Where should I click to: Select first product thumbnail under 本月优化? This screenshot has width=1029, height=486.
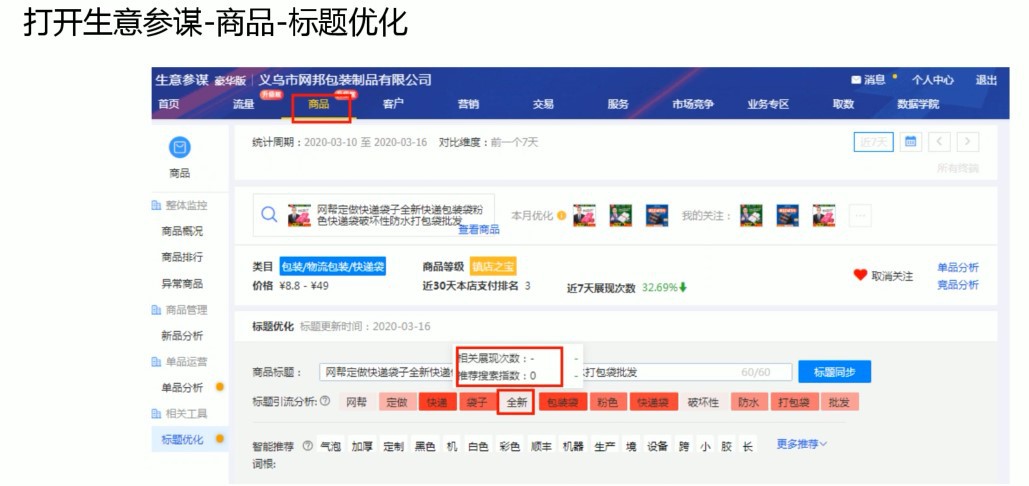(x=585, y=215)
